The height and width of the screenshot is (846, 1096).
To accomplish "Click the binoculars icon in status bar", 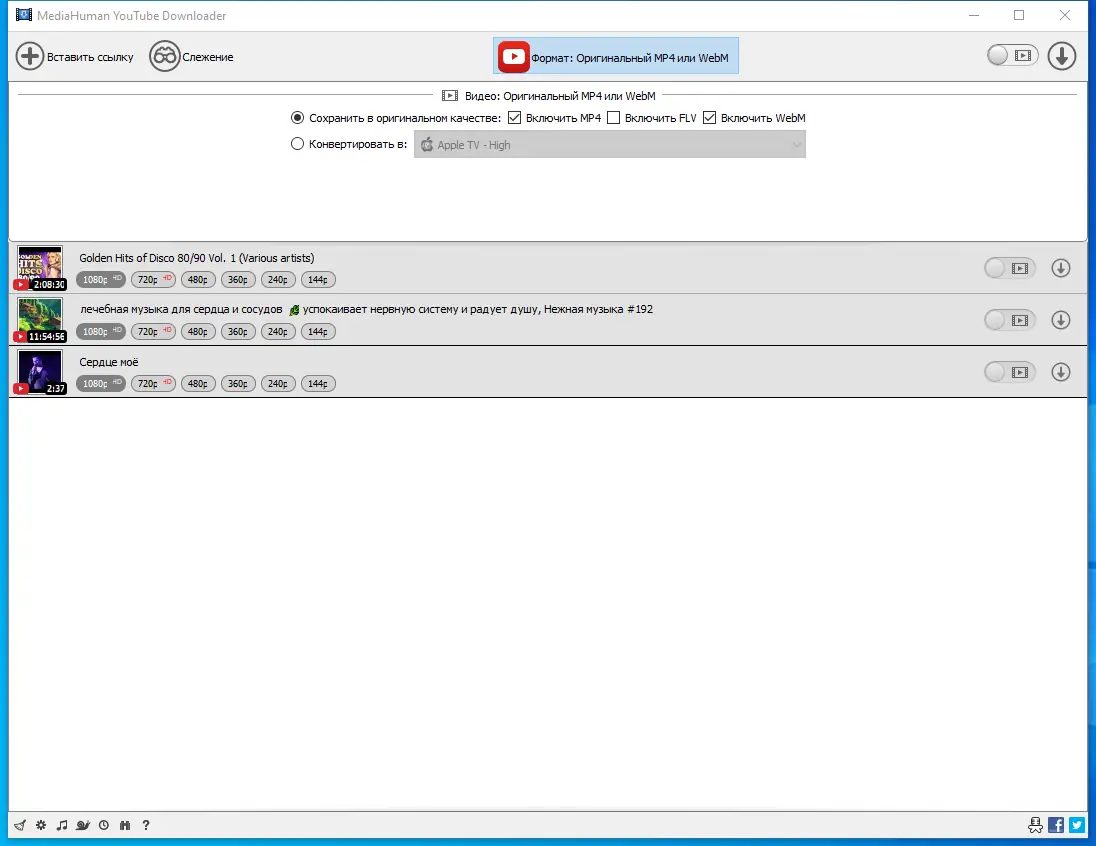I will [125, 825].
